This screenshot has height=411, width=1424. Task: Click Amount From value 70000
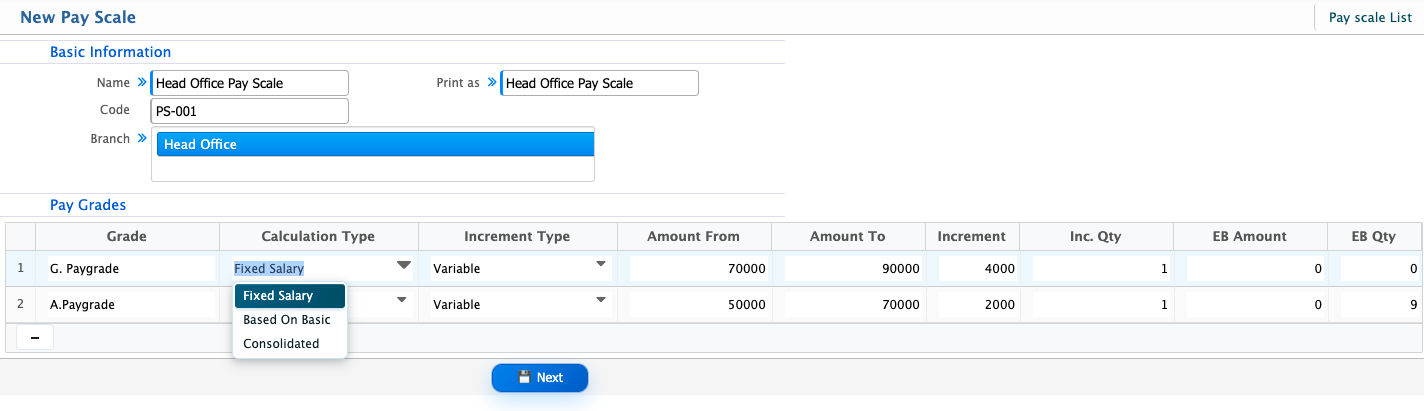698,268
